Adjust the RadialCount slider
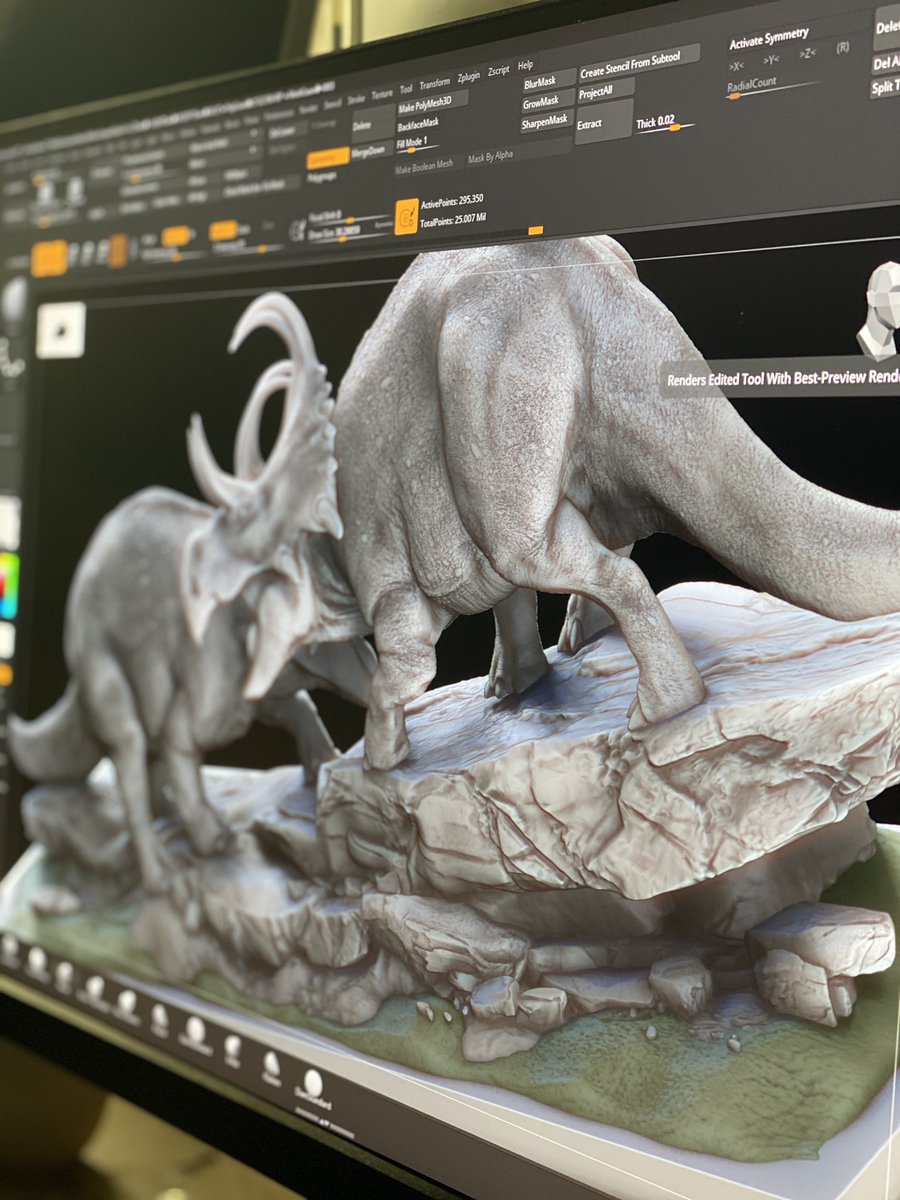This screenshot has height=1200, width=900. coord(772,88)
